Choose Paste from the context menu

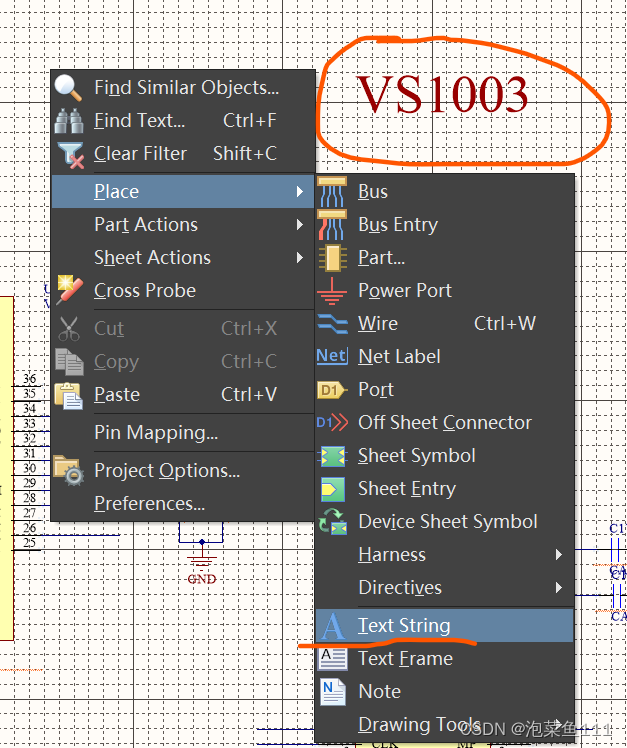pyautogui.click(x=183, y=395)
